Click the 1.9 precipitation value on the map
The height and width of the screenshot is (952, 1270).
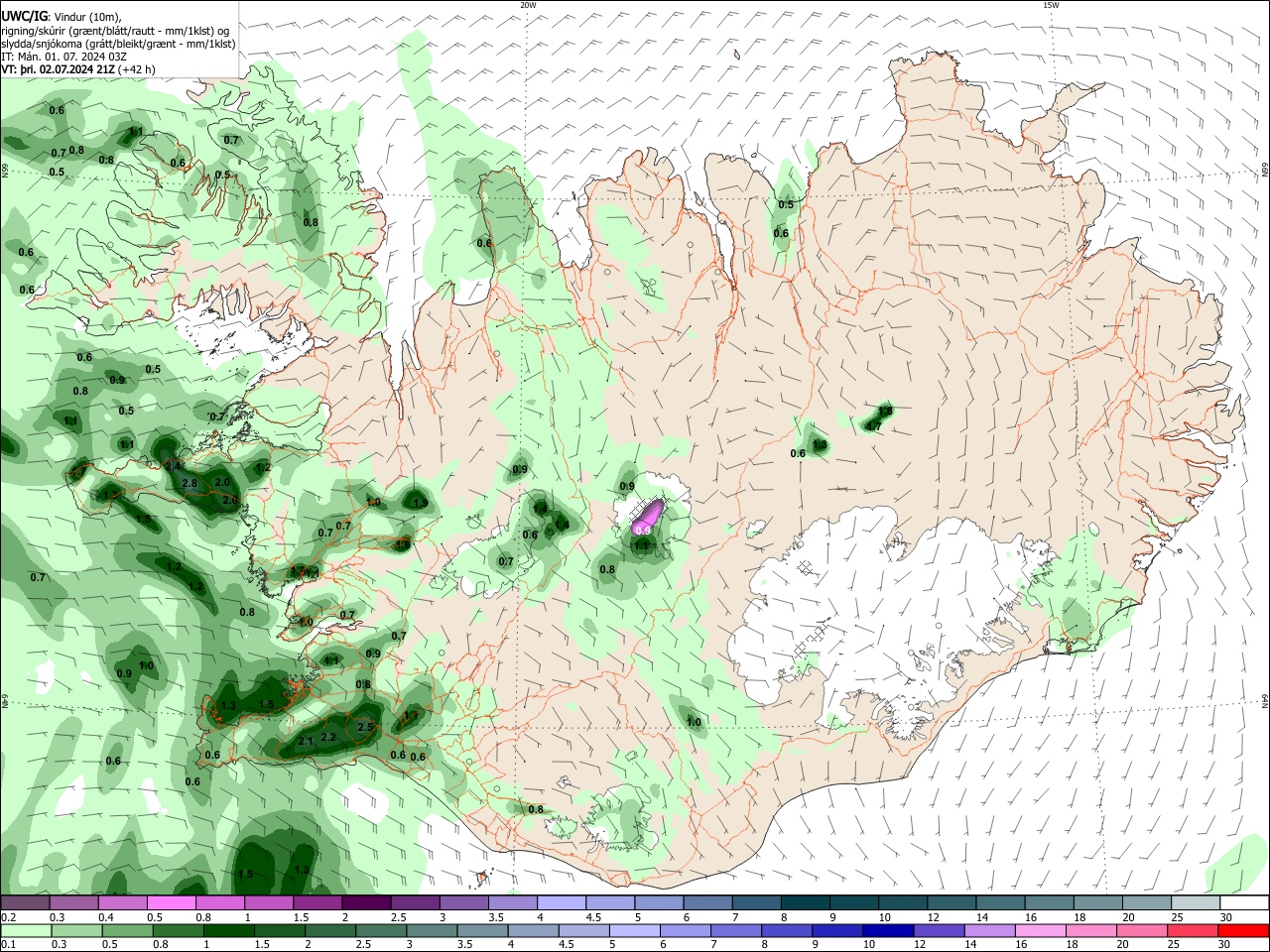pos(421,503)
